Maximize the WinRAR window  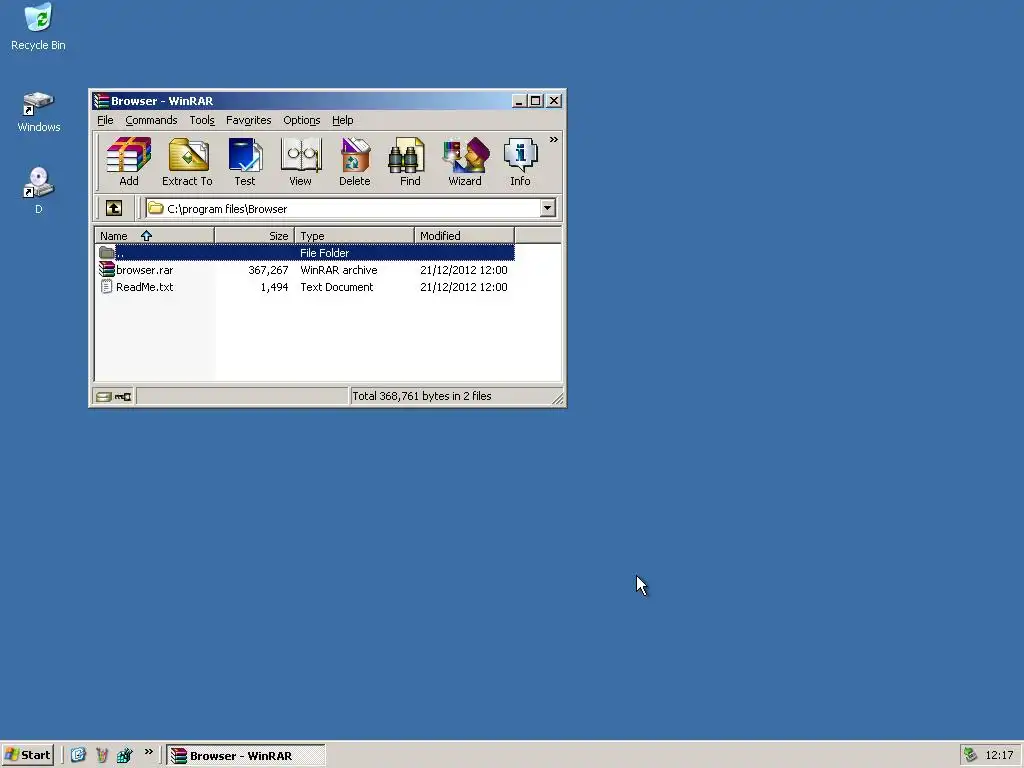click(536, 101)
